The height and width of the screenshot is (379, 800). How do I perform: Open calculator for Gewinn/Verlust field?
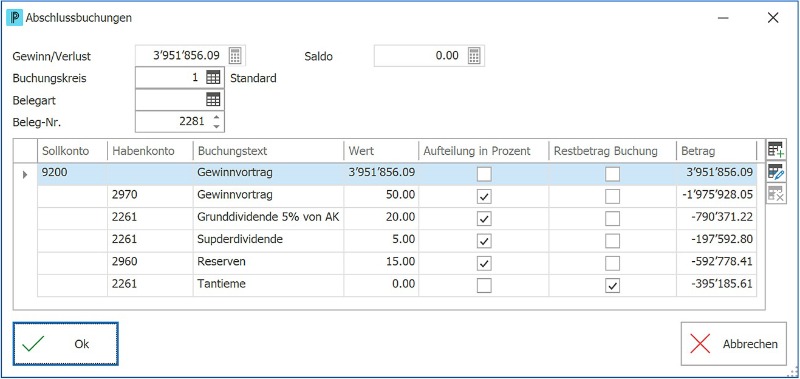(x=235, y=56)
